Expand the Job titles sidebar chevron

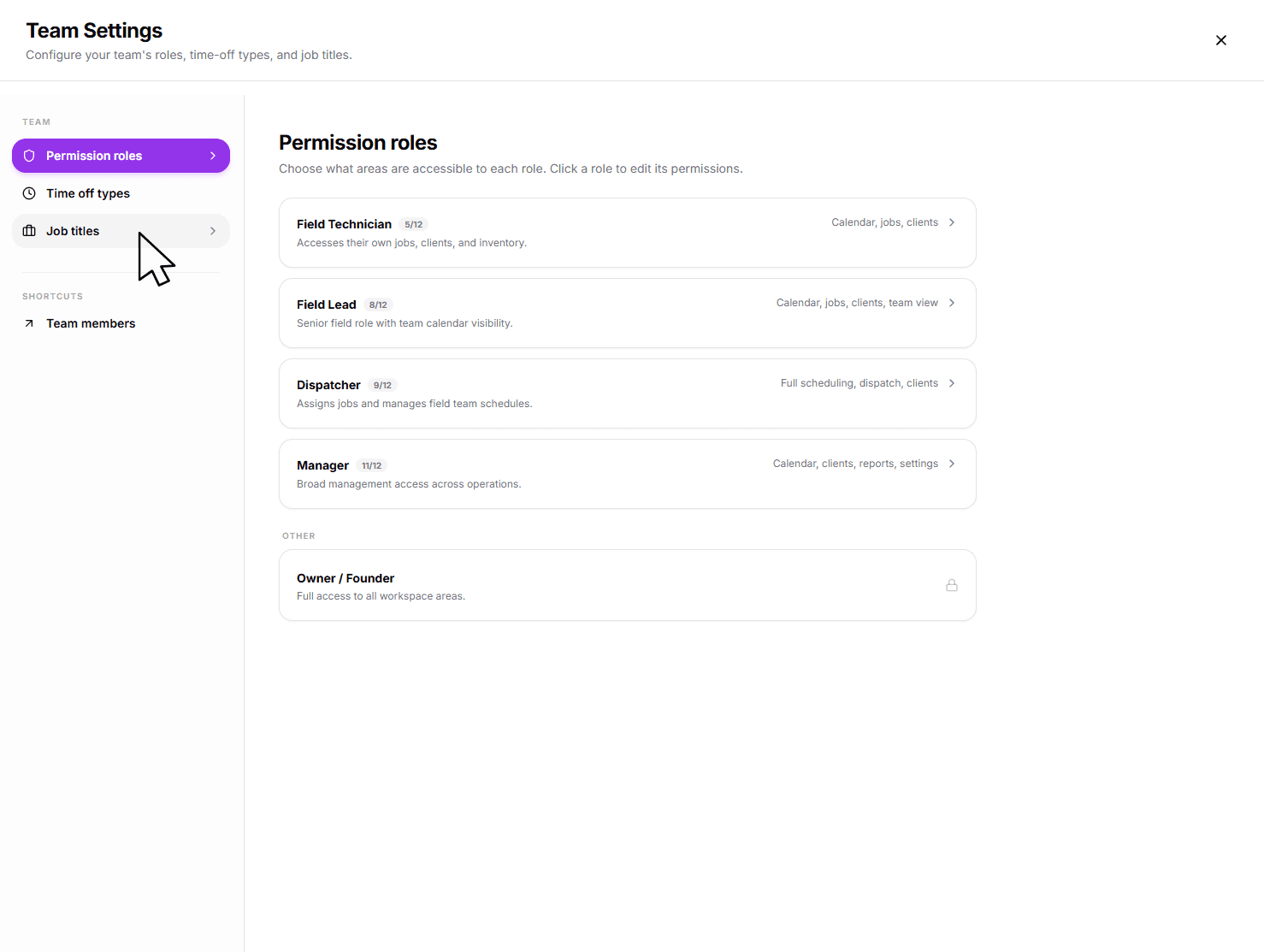(x=211, y=230)
